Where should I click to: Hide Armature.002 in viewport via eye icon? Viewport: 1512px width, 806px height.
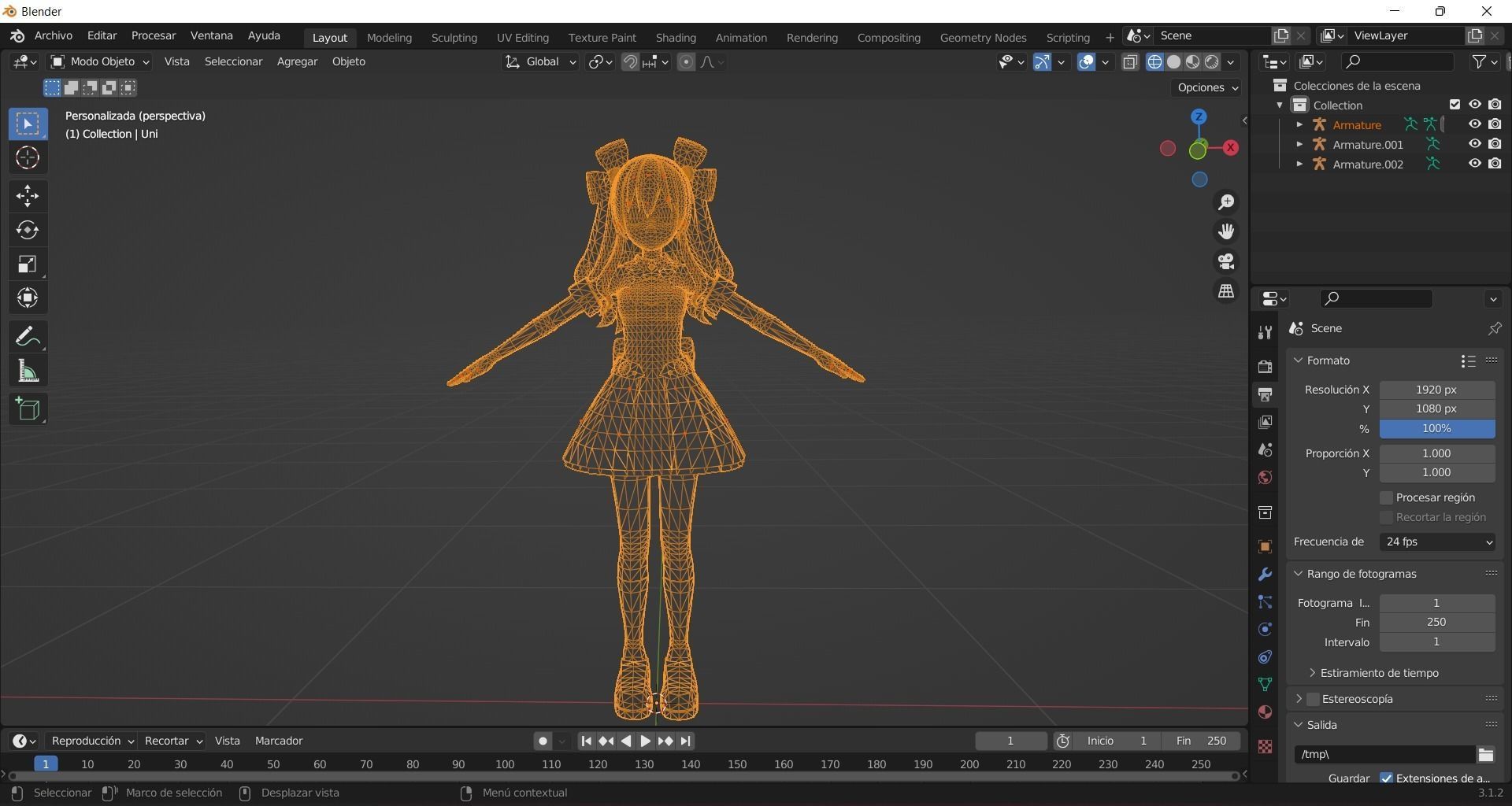coord(1475,164)
